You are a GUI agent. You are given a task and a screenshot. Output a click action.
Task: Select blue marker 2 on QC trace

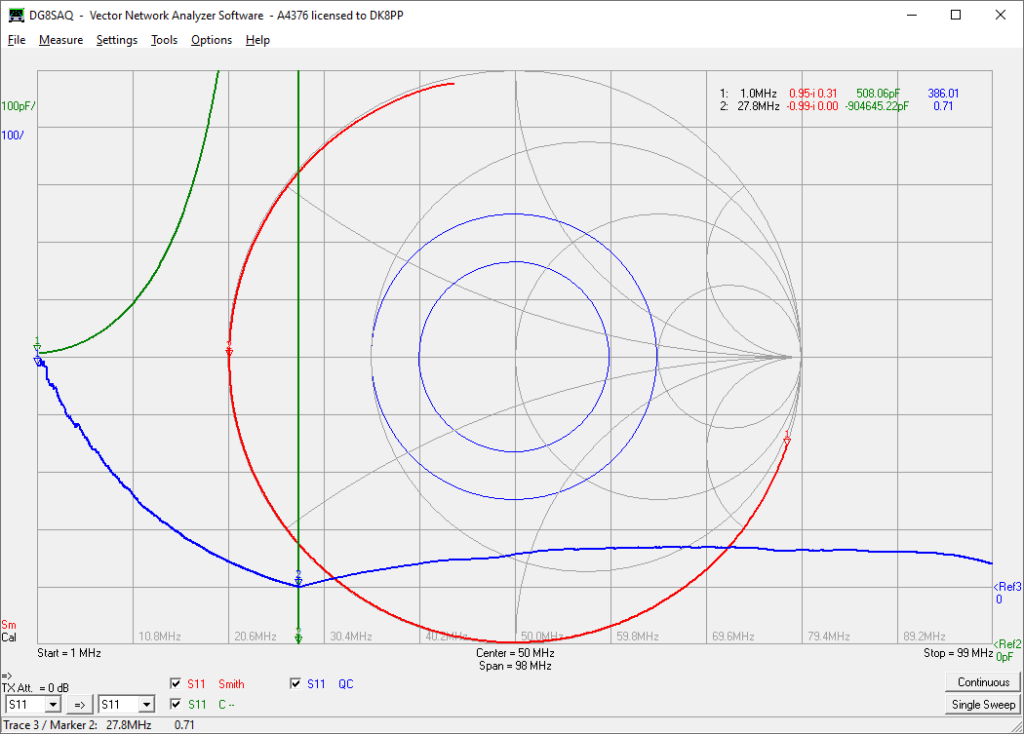click(x=298, y=580)
